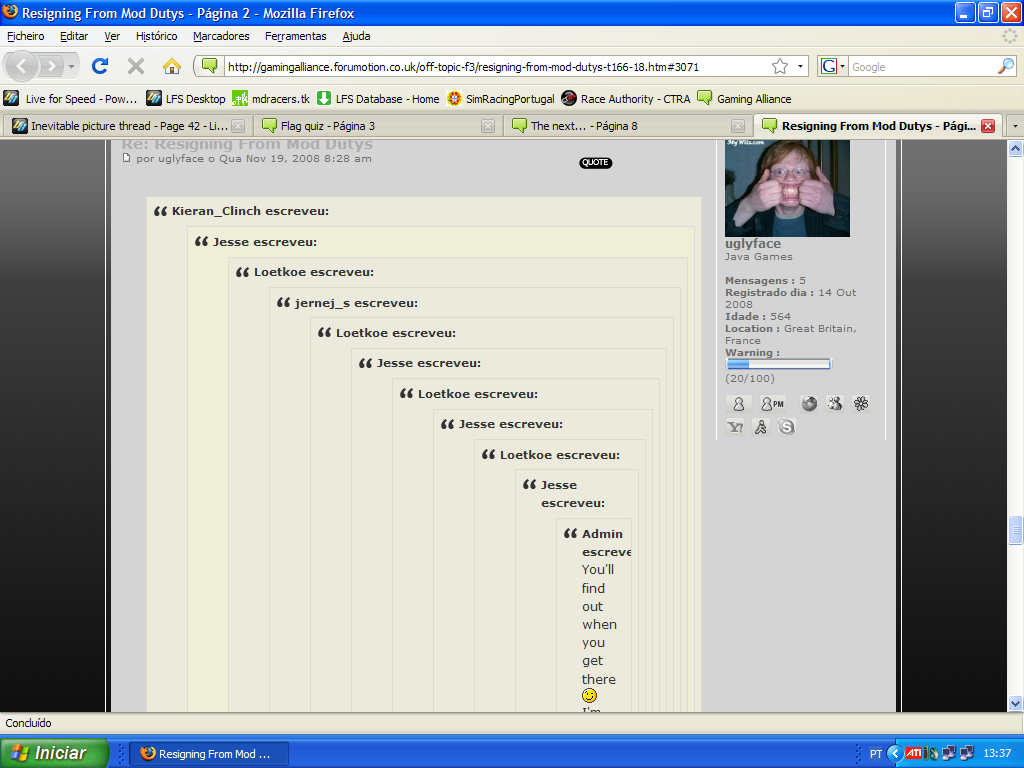Click the small post page icon before 'por'
The height and width of the screenshot is (768, 1024).
coord(127,158)
